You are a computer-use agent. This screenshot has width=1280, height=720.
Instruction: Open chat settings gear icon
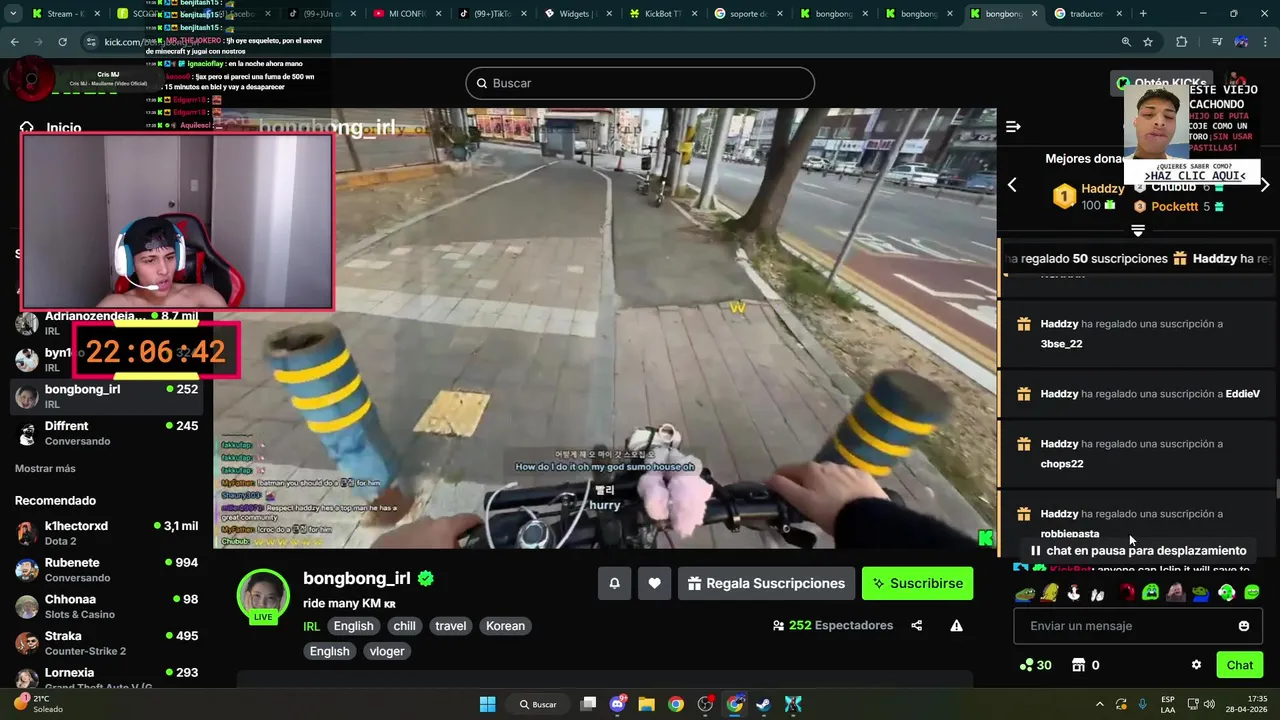(1196, 665)
